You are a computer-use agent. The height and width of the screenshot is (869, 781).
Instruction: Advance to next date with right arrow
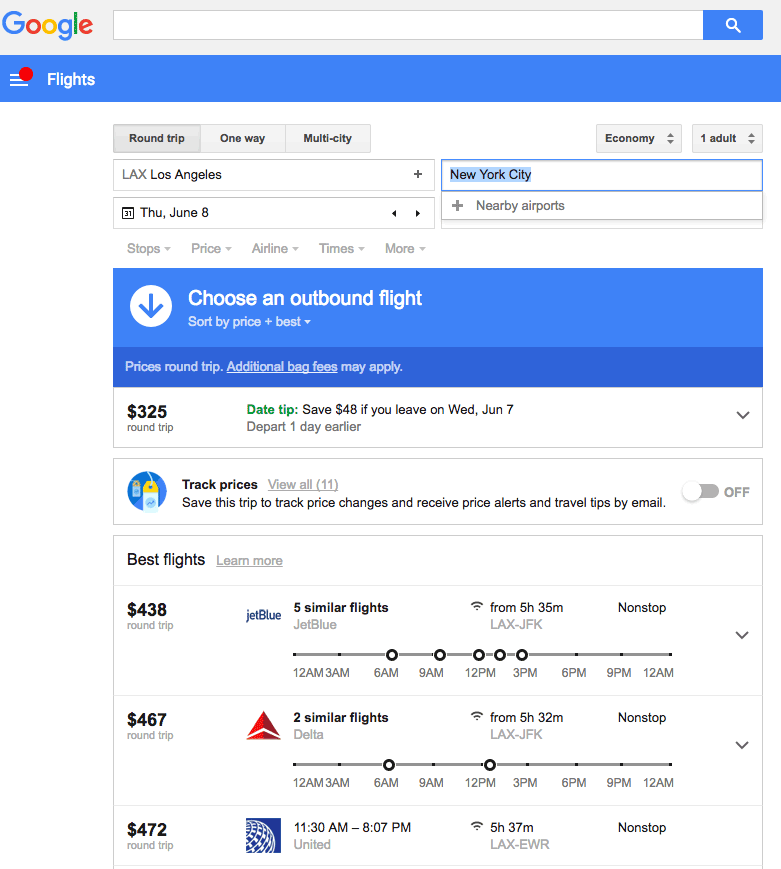417,213
